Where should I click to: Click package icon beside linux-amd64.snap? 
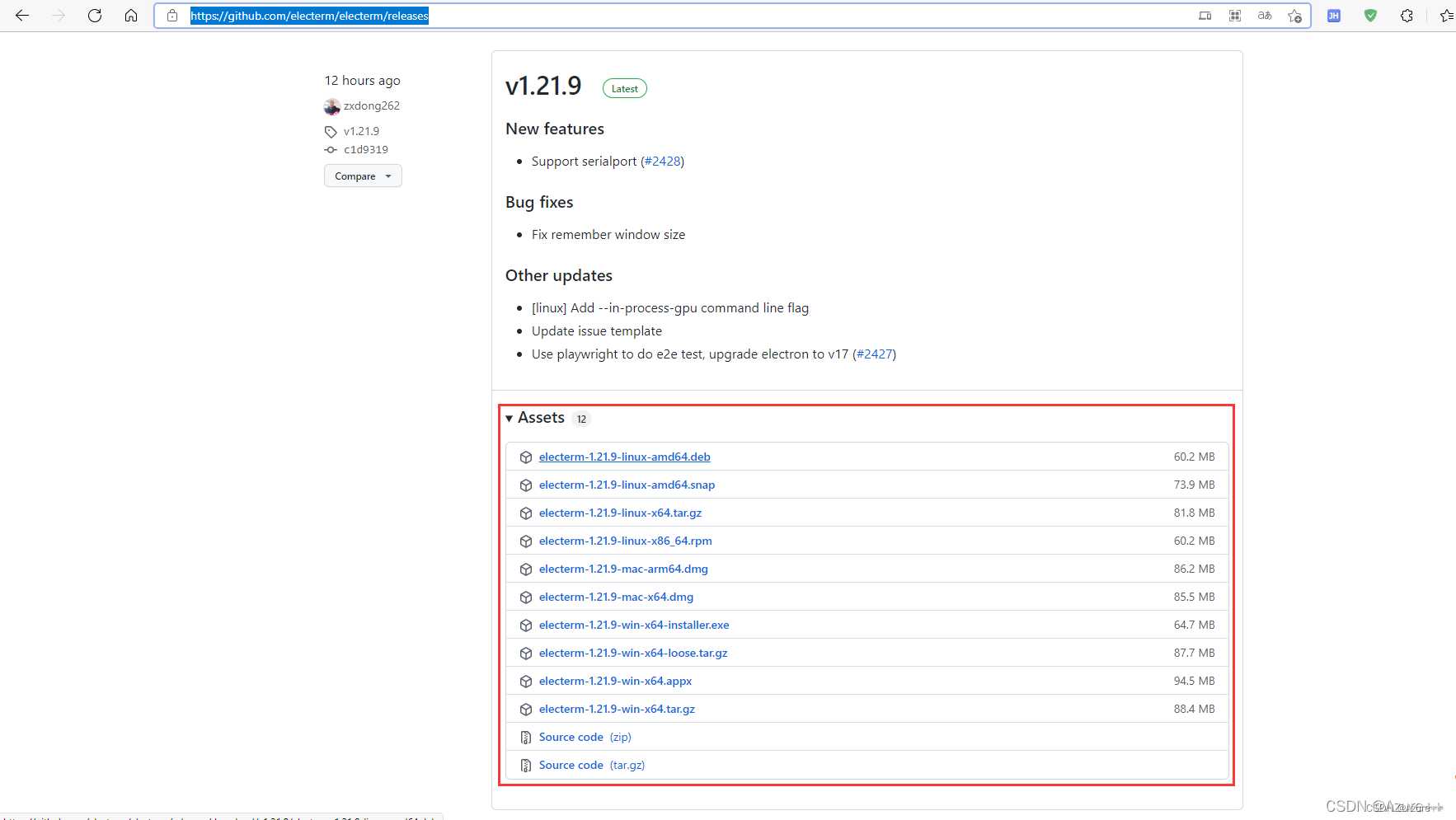[526, 485]
